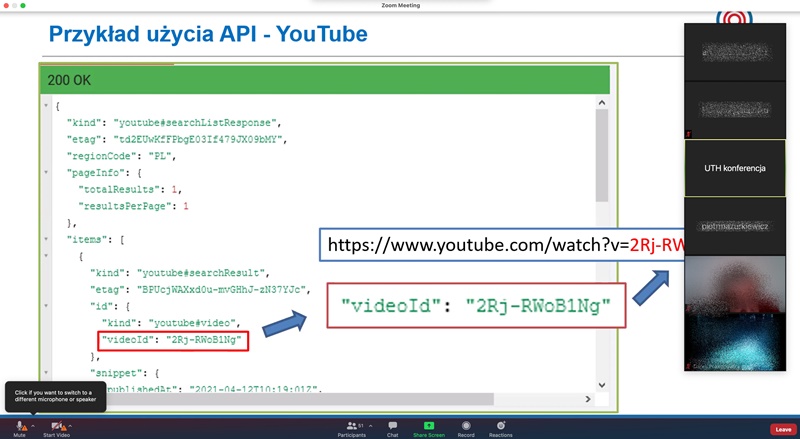Open the Reactions menu
Image resolution: width=800 pixels, height=439 pixels.
click(501, 429)
